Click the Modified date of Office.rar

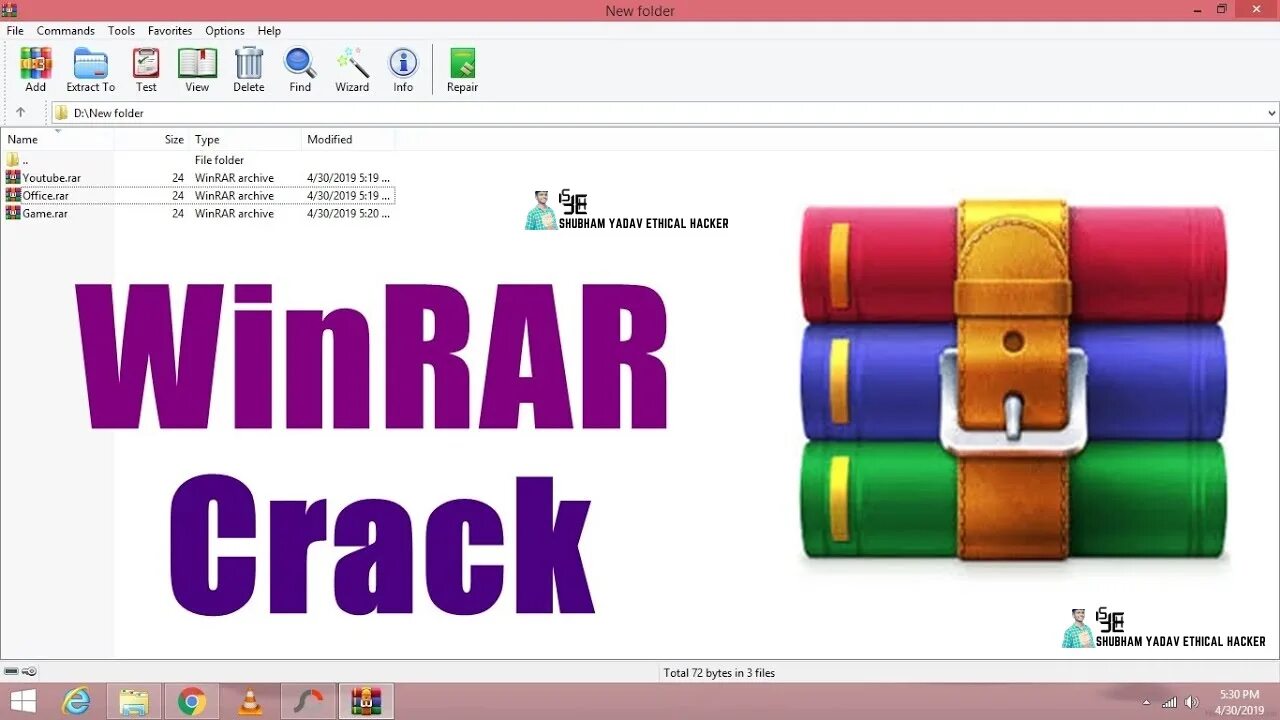tap(348, 196)
